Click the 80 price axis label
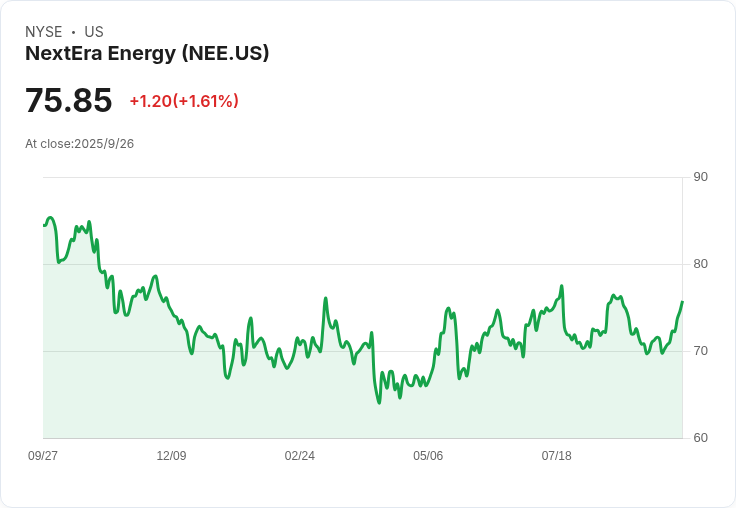 (700, 264)
